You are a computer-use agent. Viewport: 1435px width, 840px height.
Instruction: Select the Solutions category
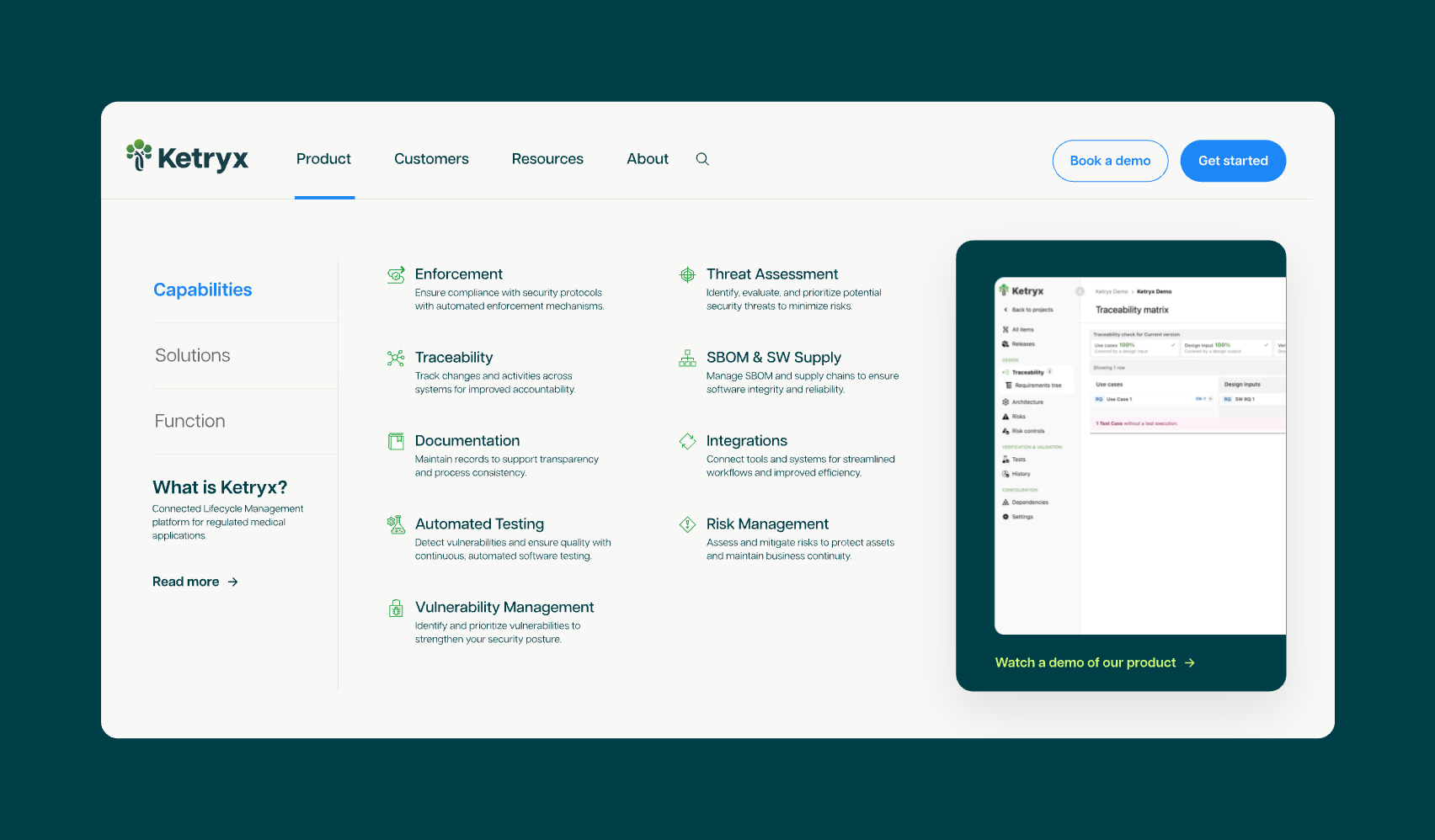(x=193, y=356)
